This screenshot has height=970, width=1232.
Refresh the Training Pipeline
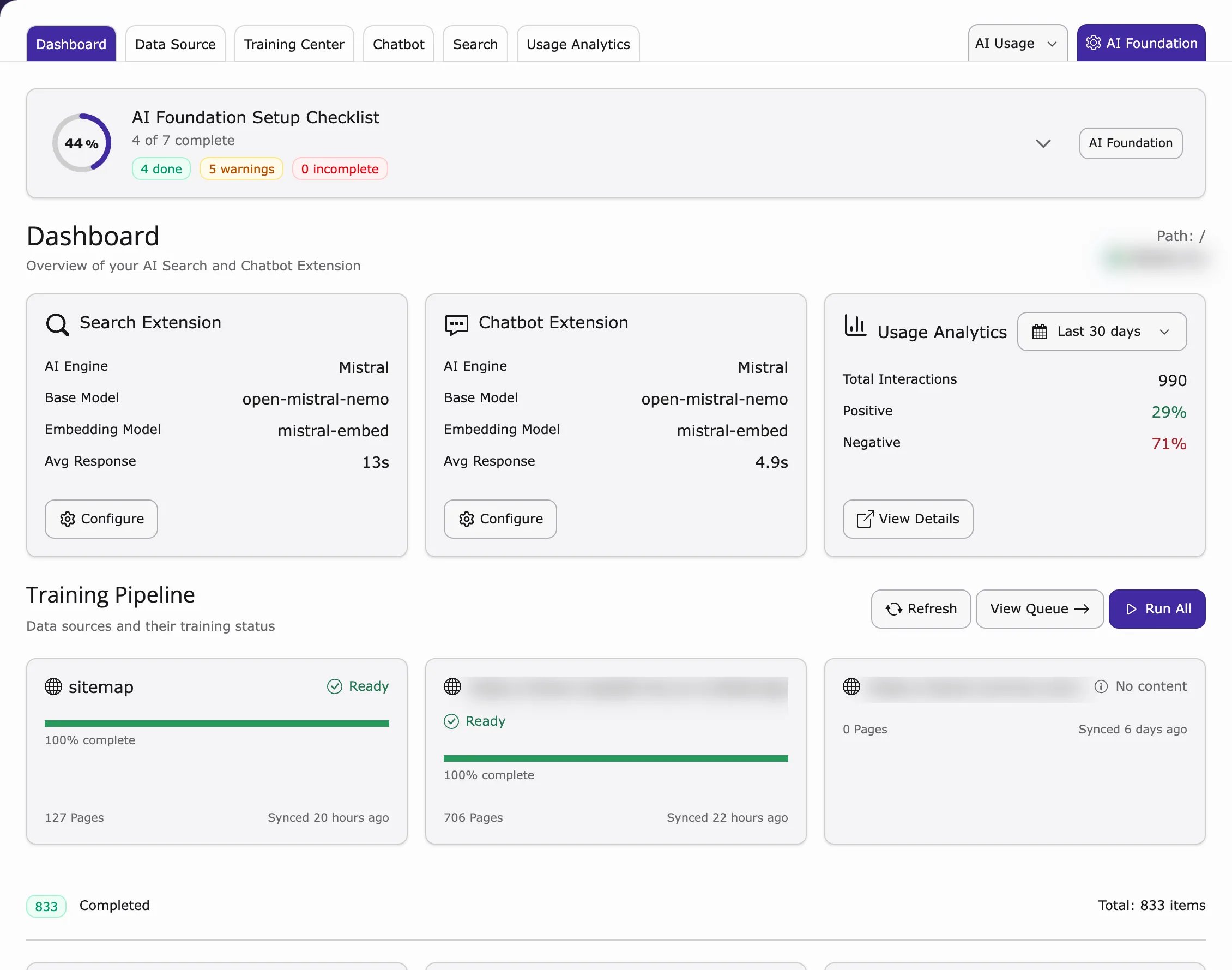(x=921, y=609)
